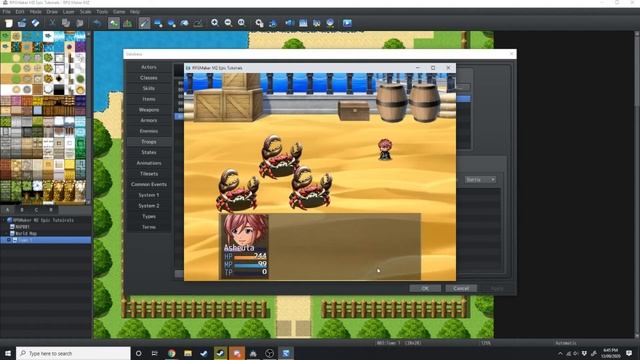Screen dimensions: 640x360
Task: Open the Edit menu
Action: coord(20,12)
